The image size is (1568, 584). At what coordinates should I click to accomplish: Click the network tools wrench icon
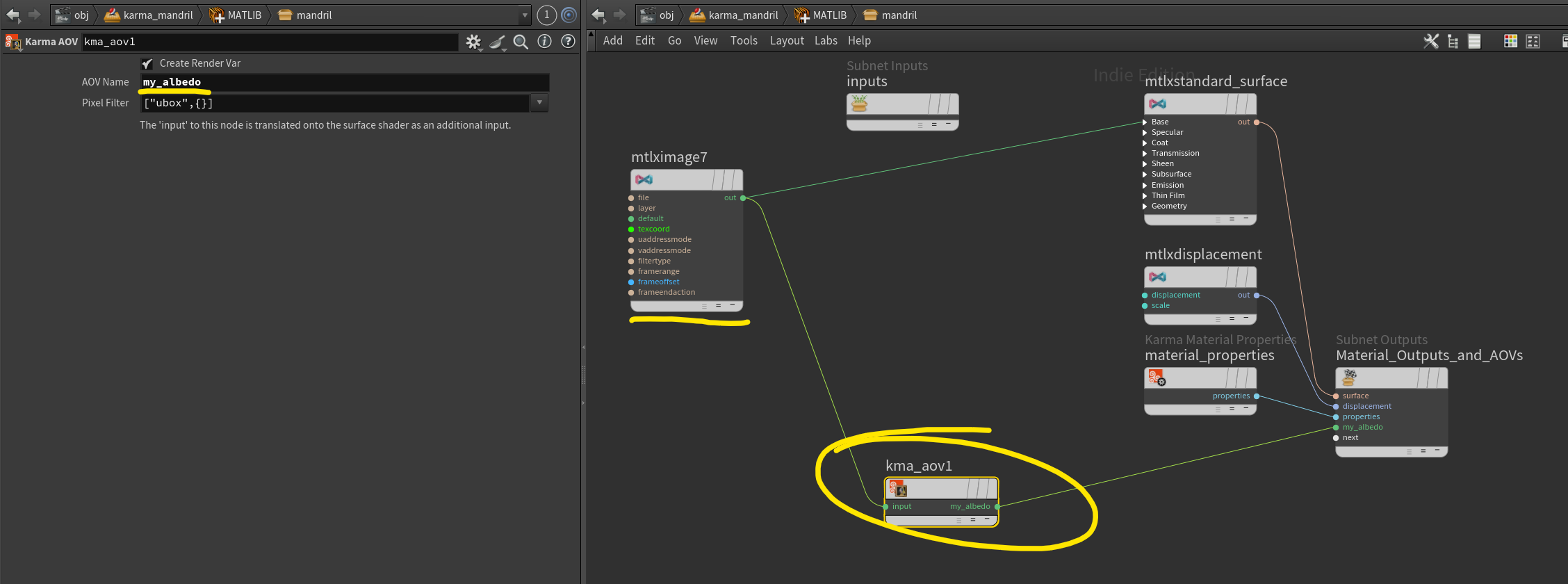(1431, 41)
